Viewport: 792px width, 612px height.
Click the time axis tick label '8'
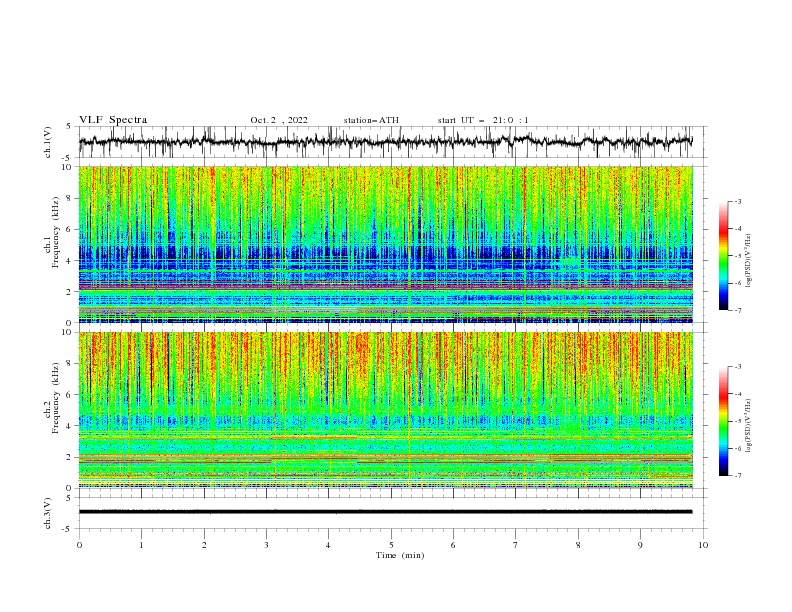point(578,545)
